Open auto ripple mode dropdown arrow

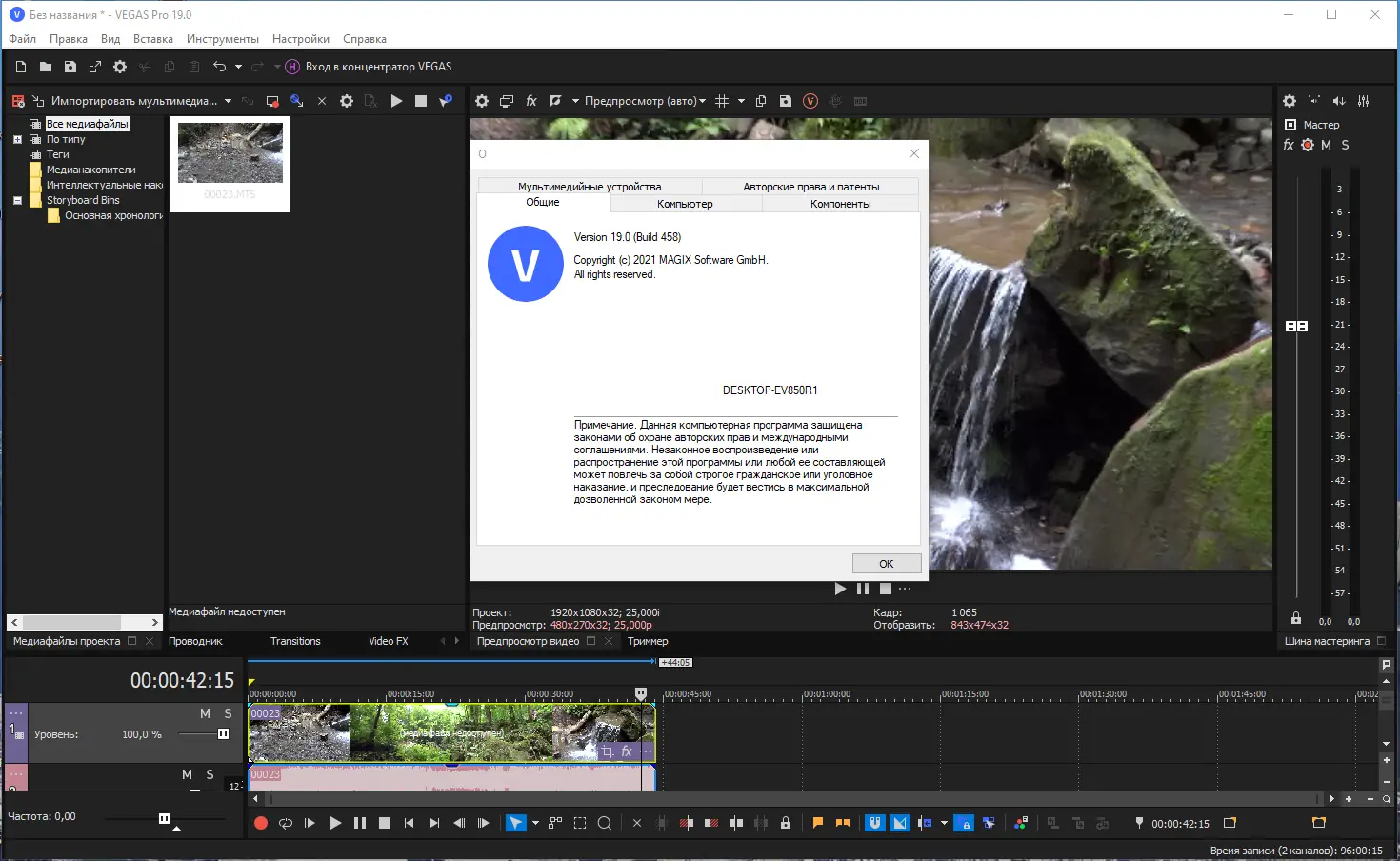pos(944,823)
